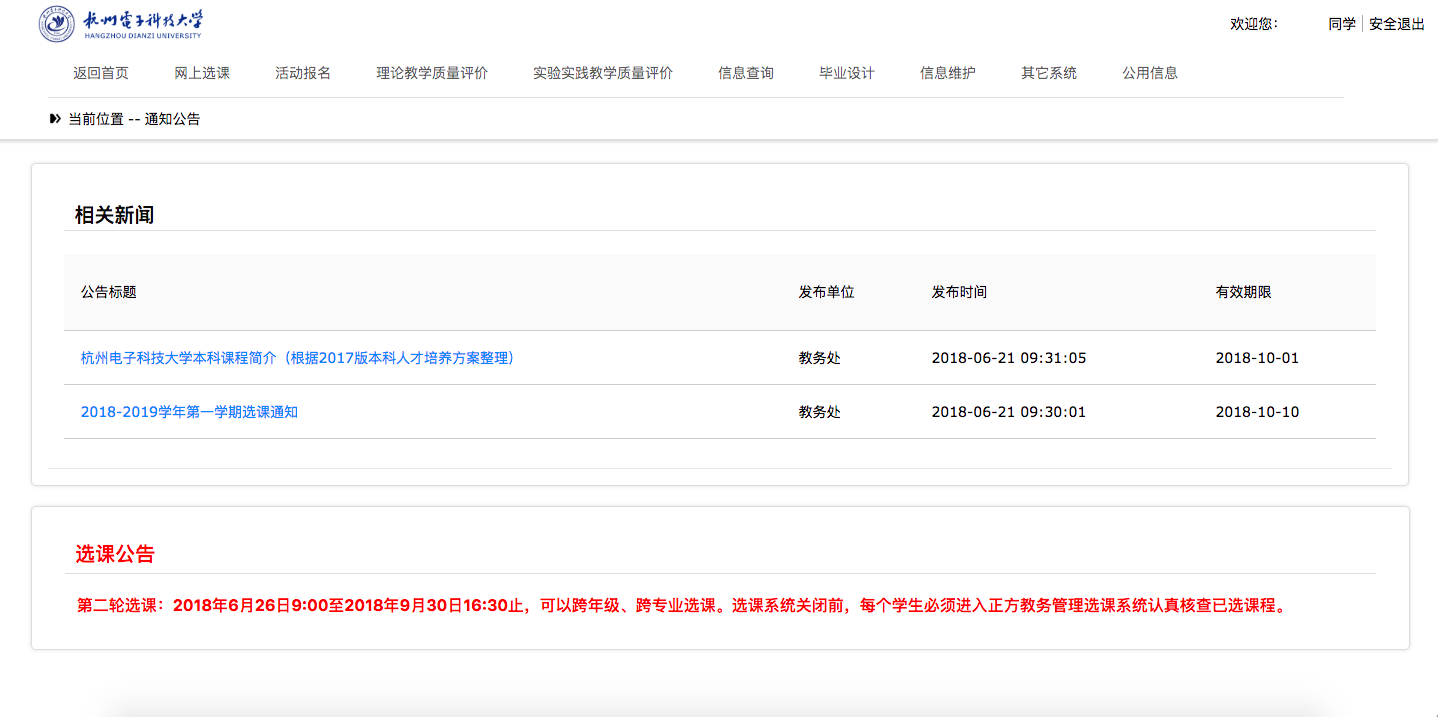
Task: Open the 杭州电子科技大学本科课程简介 announcement link
Action: point(298,358)
